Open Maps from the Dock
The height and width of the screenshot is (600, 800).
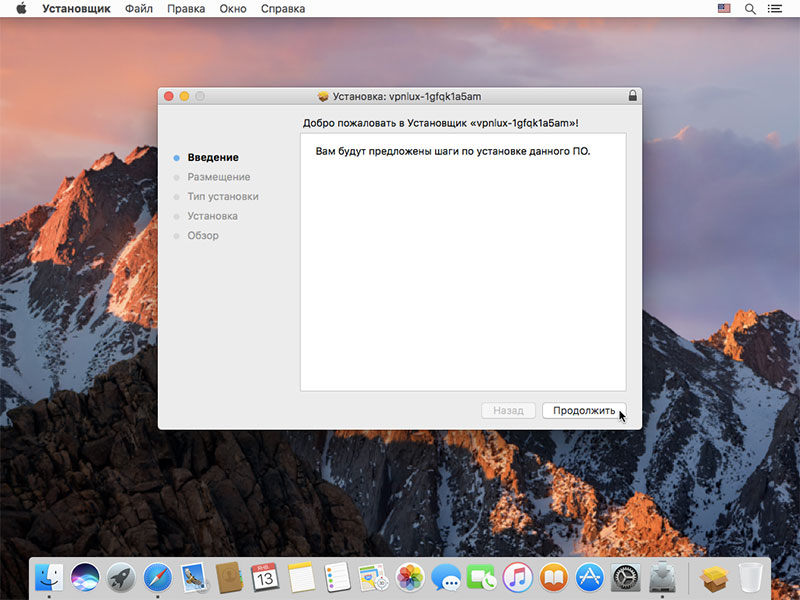373,578
